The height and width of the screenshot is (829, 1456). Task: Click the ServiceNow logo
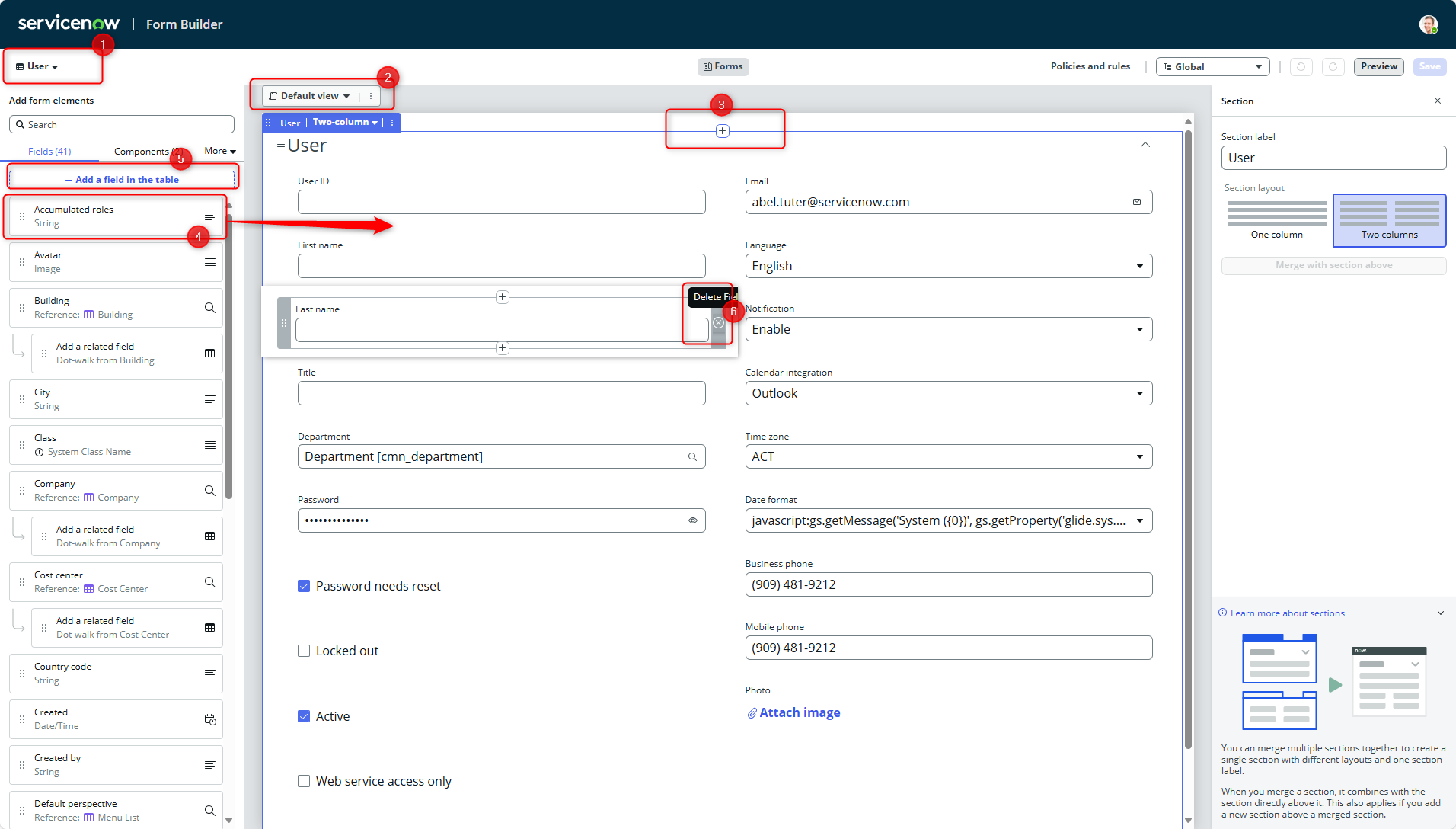coord(69,24)
